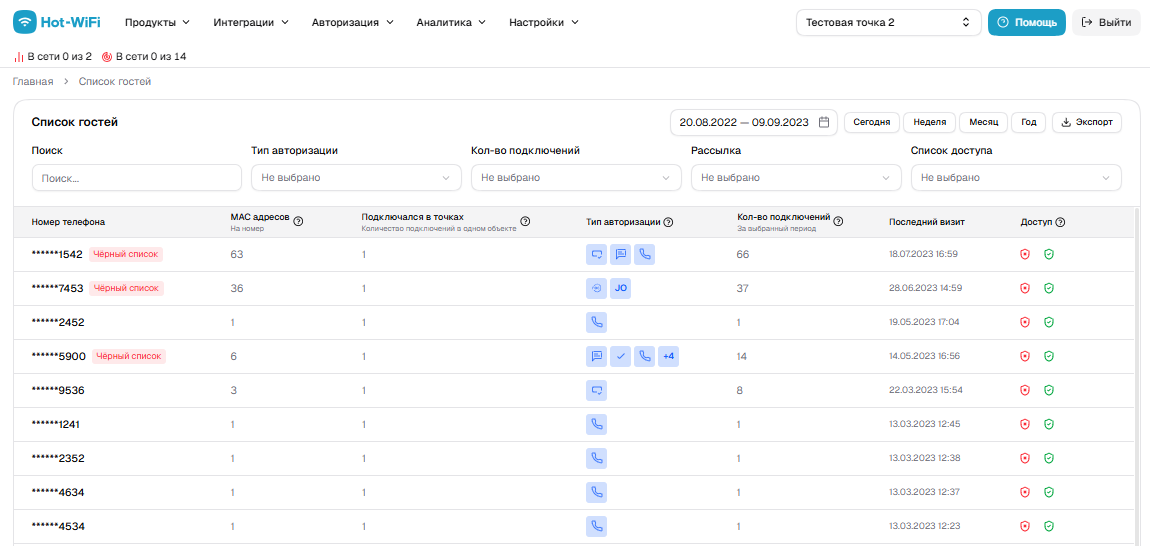
Task: Click the Чёрный список tag for 5900
Action: click(x=129, y=356)
